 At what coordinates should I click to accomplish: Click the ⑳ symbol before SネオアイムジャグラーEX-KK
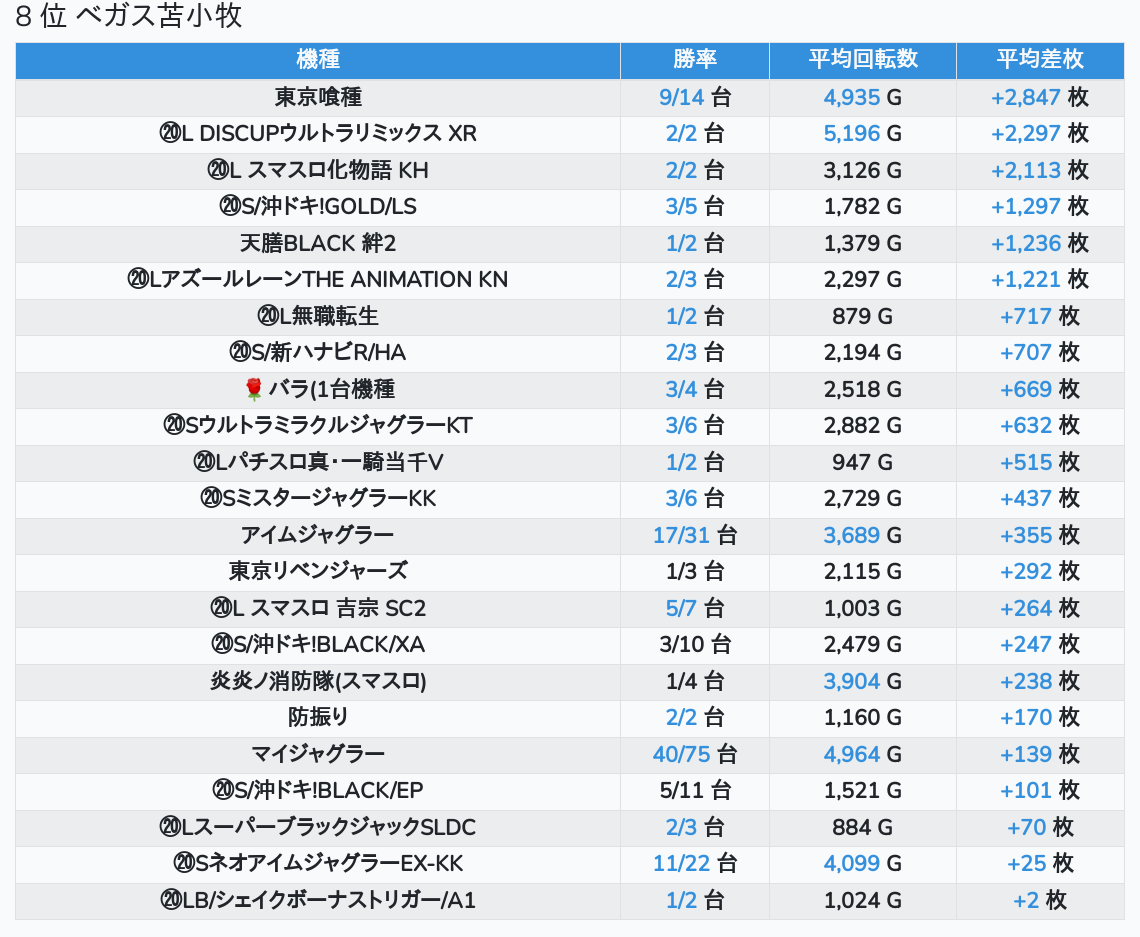pyautogui.click(x=184, y=863)
